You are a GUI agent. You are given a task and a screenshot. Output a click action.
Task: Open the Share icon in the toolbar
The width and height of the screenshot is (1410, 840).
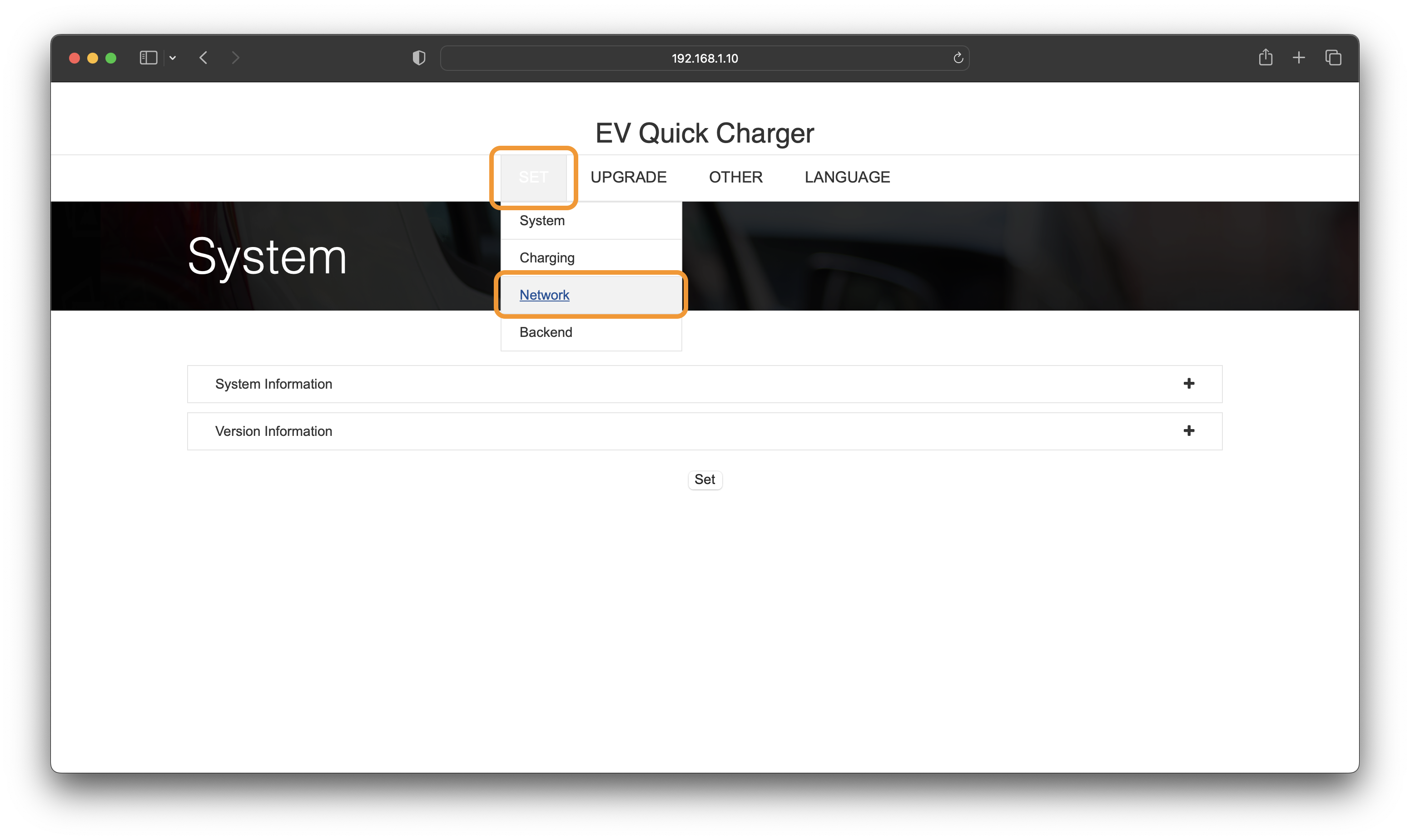1266,58
